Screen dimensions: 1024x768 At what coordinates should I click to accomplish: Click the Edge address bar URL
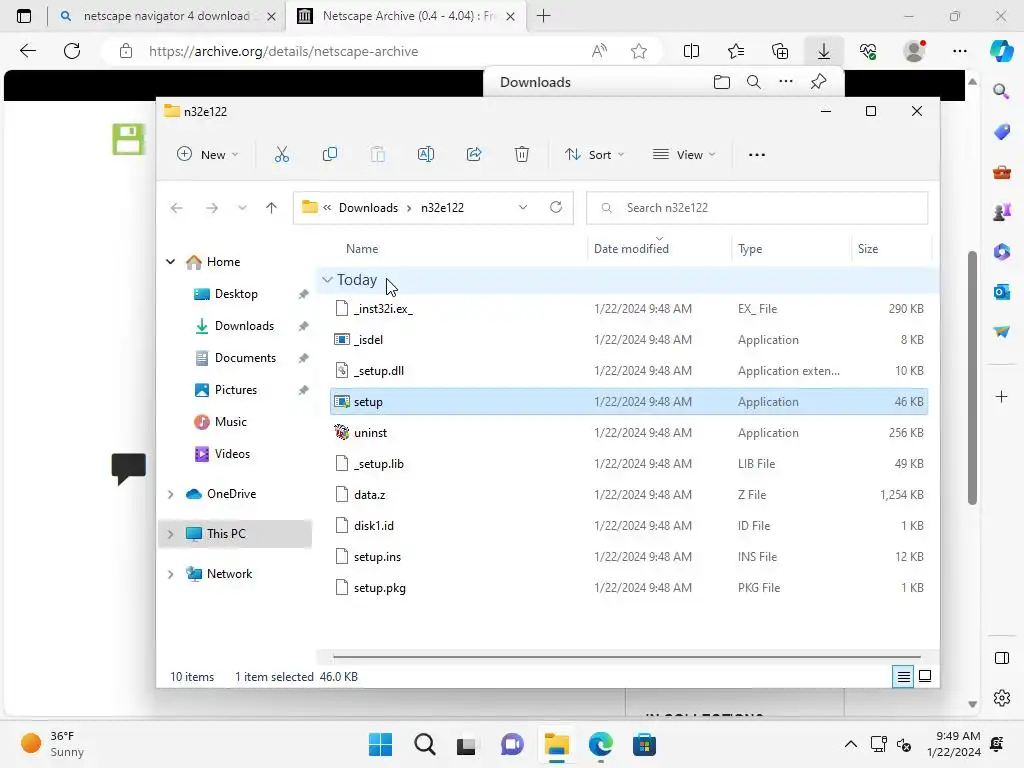[x=283, y=52]
